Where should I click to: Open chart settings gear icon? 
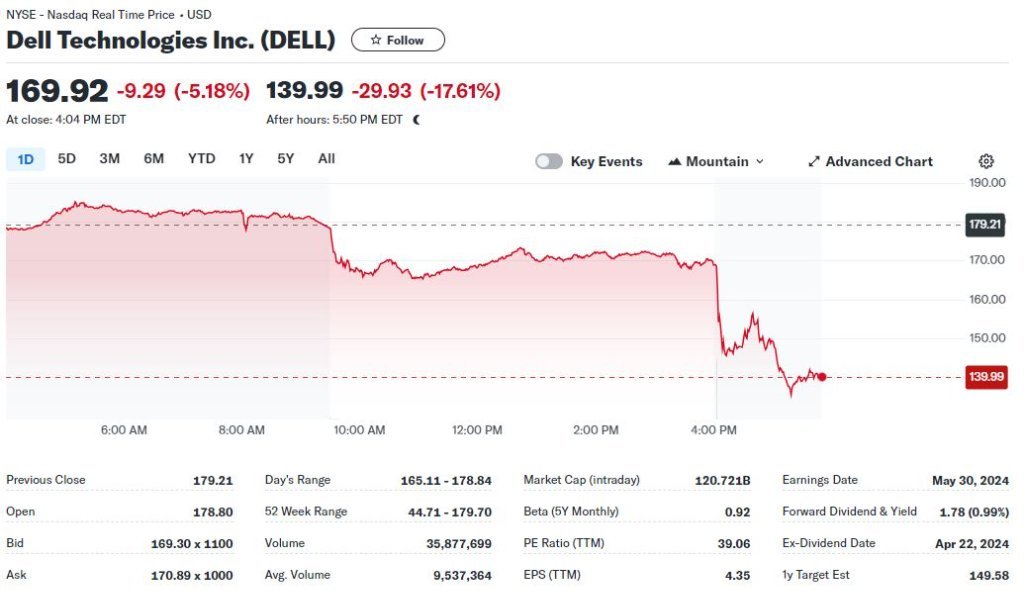pos(986,161)
